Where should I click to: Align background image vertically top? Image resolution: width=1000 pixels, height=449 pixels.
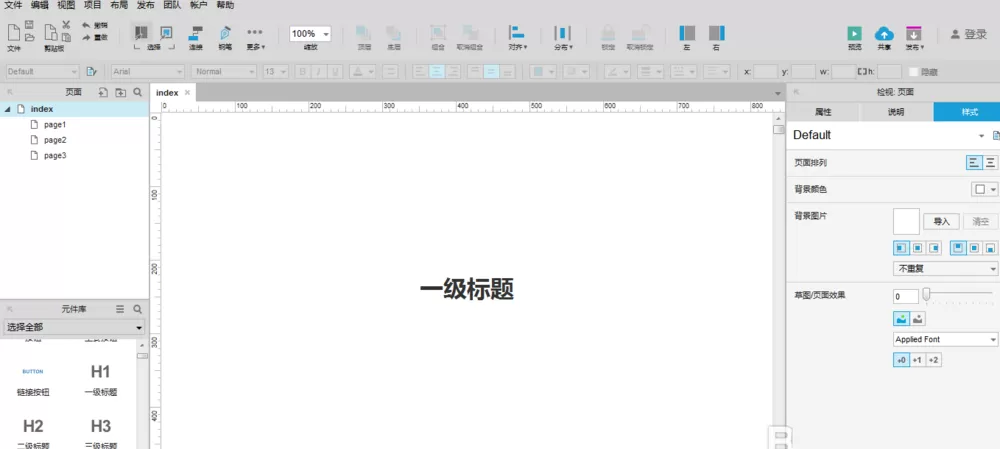(x=958, y=247)
